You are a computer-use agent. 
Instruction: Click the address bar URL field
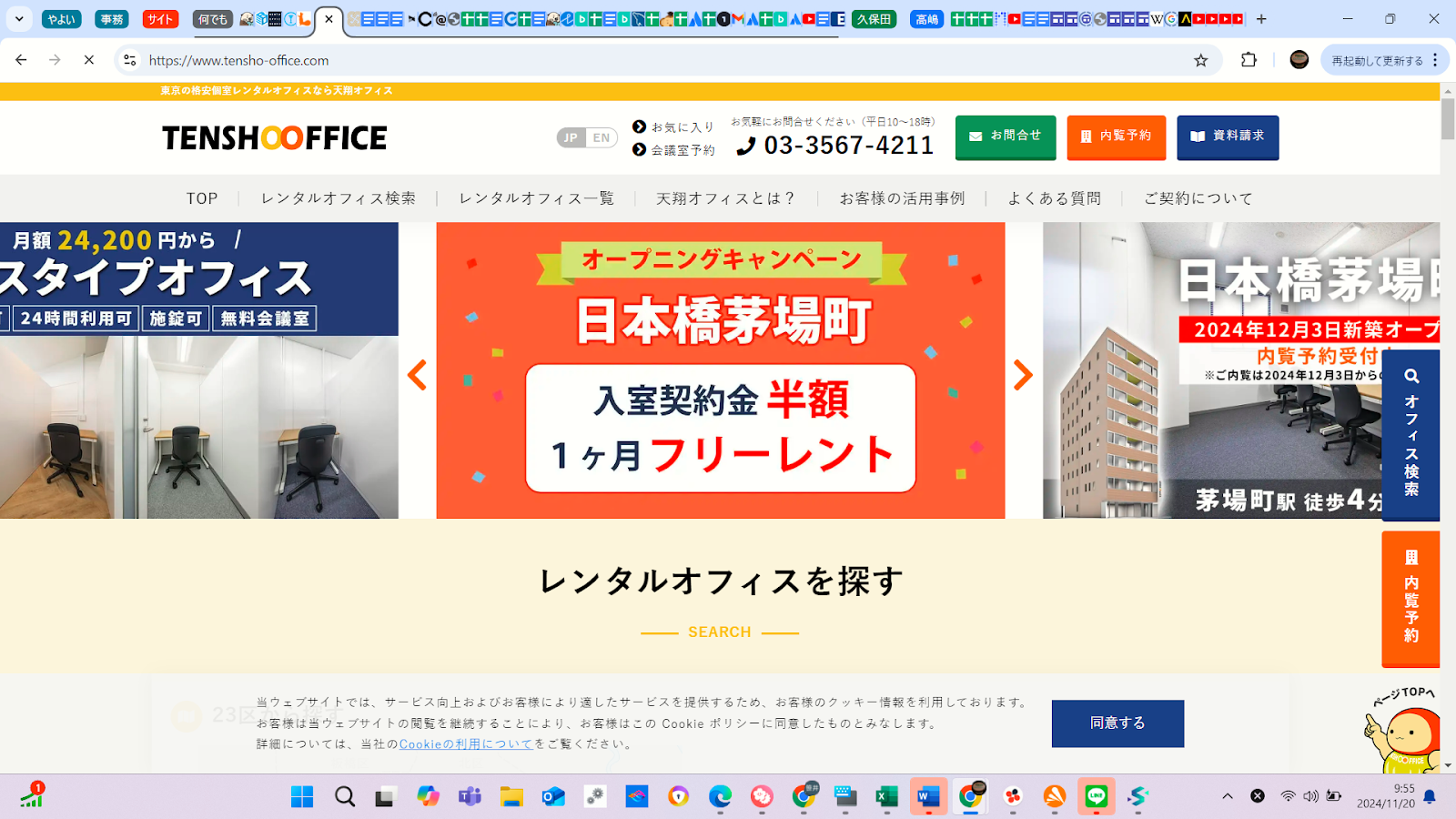[664, 60]
